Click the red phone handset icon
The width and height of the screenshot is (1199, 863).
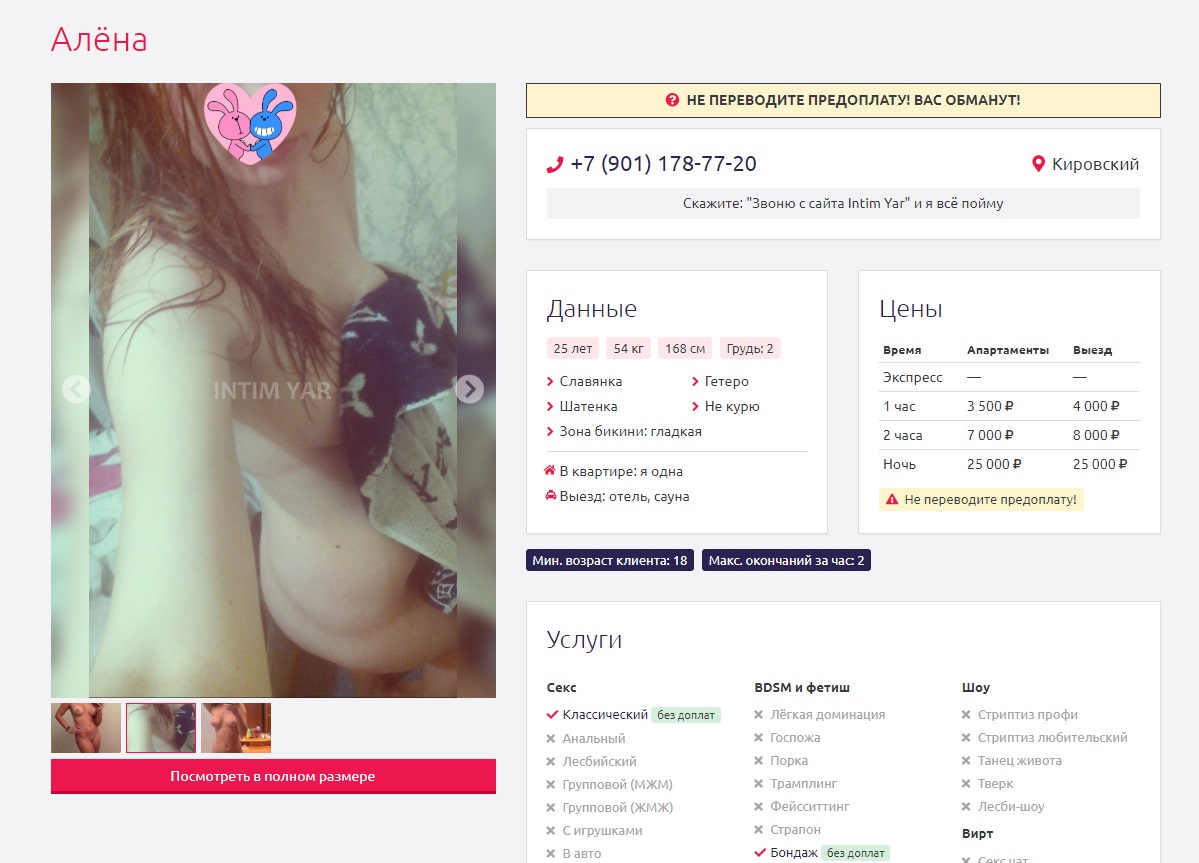coord(555,165)
